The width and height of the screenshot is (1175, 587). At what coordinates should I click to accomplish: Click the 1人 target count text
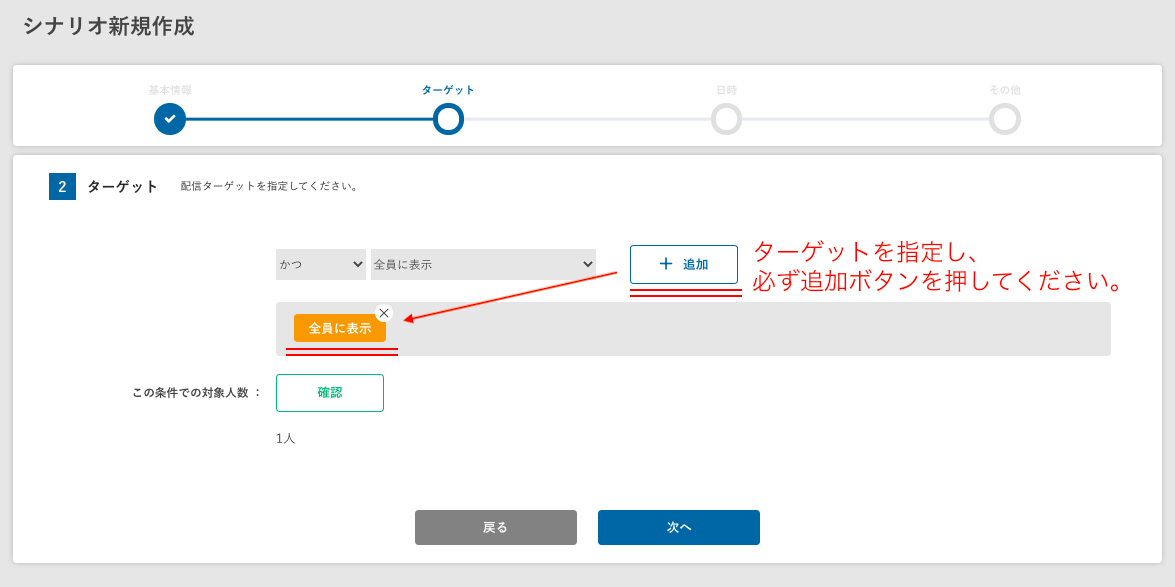tap(286, 438)
